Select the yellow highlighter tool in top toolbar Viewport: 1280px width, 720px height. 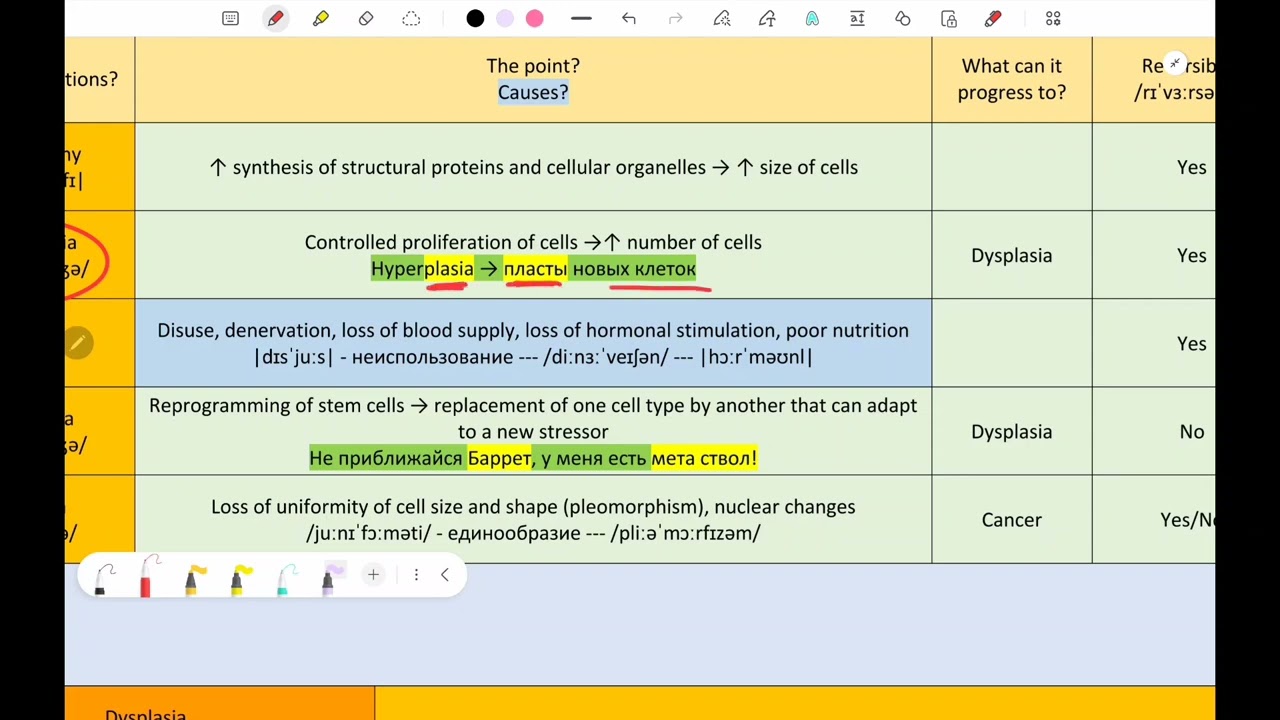coord(321,19)
